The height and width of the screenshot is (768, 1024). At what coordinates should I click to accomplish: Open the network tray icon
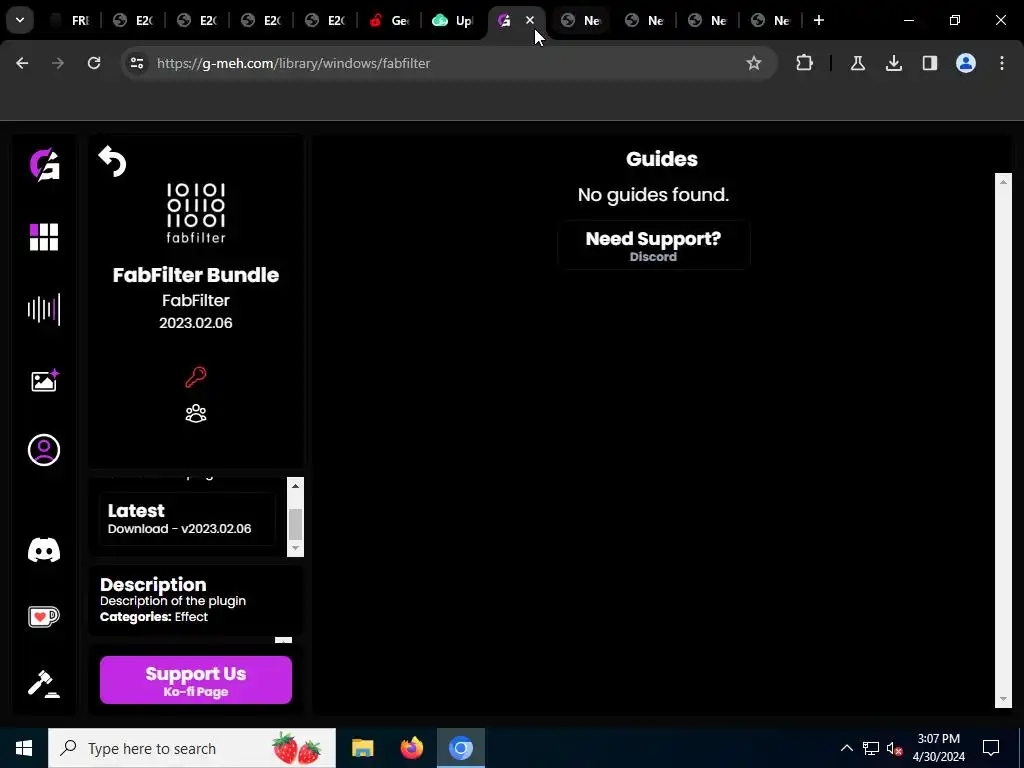(871, 748)
